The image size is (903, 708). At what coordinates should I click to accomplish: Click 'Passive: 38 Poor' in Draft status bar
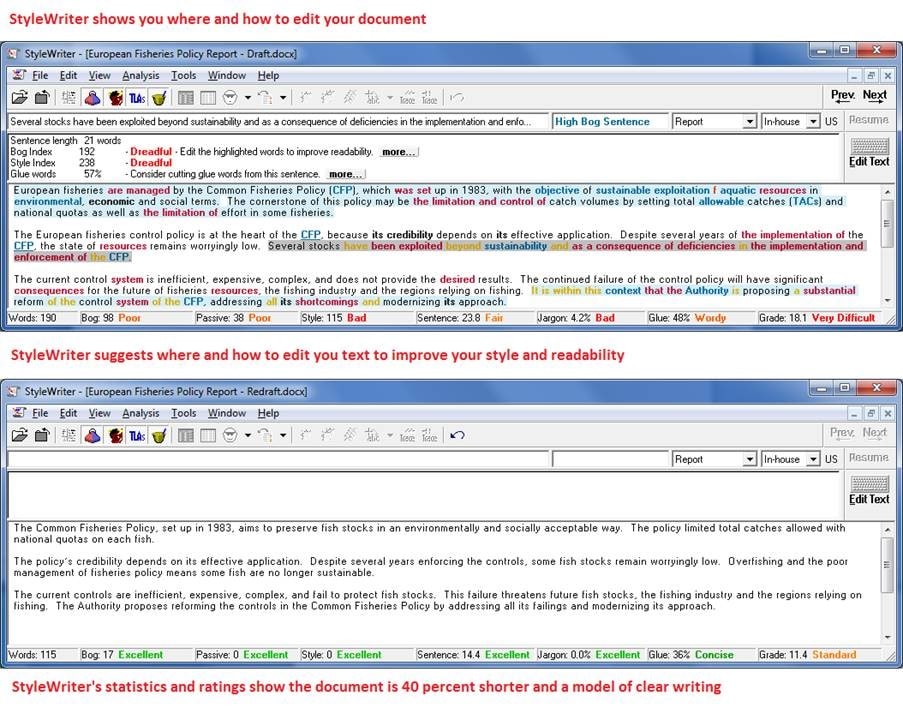pyautogui.click(x=233, y=318)
